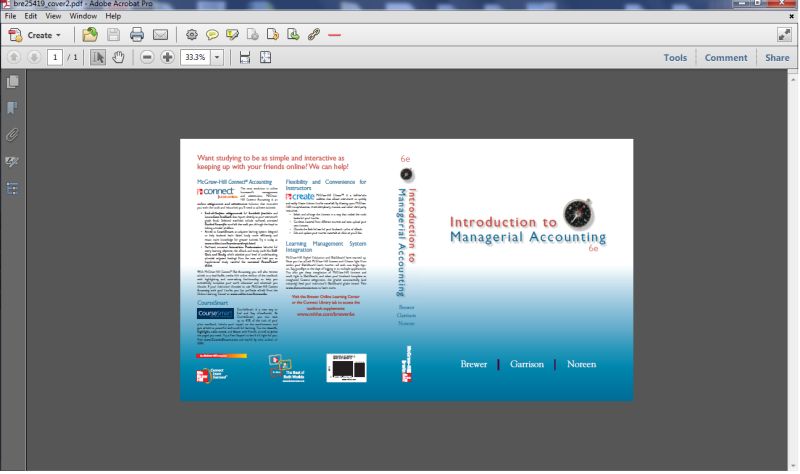
Task: Fit one full page icon
Action: (x=265, y=57)
